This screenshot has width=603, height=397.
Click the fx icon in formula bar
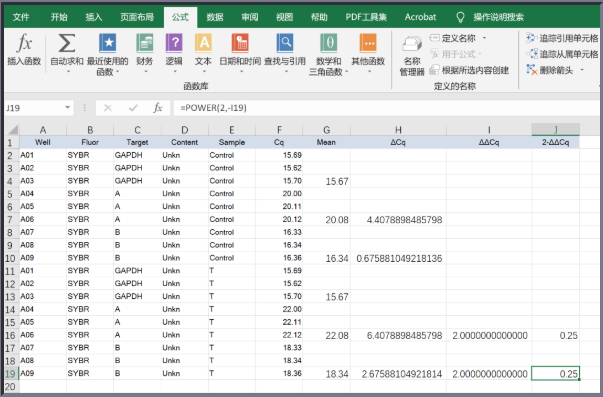[158, 108]
